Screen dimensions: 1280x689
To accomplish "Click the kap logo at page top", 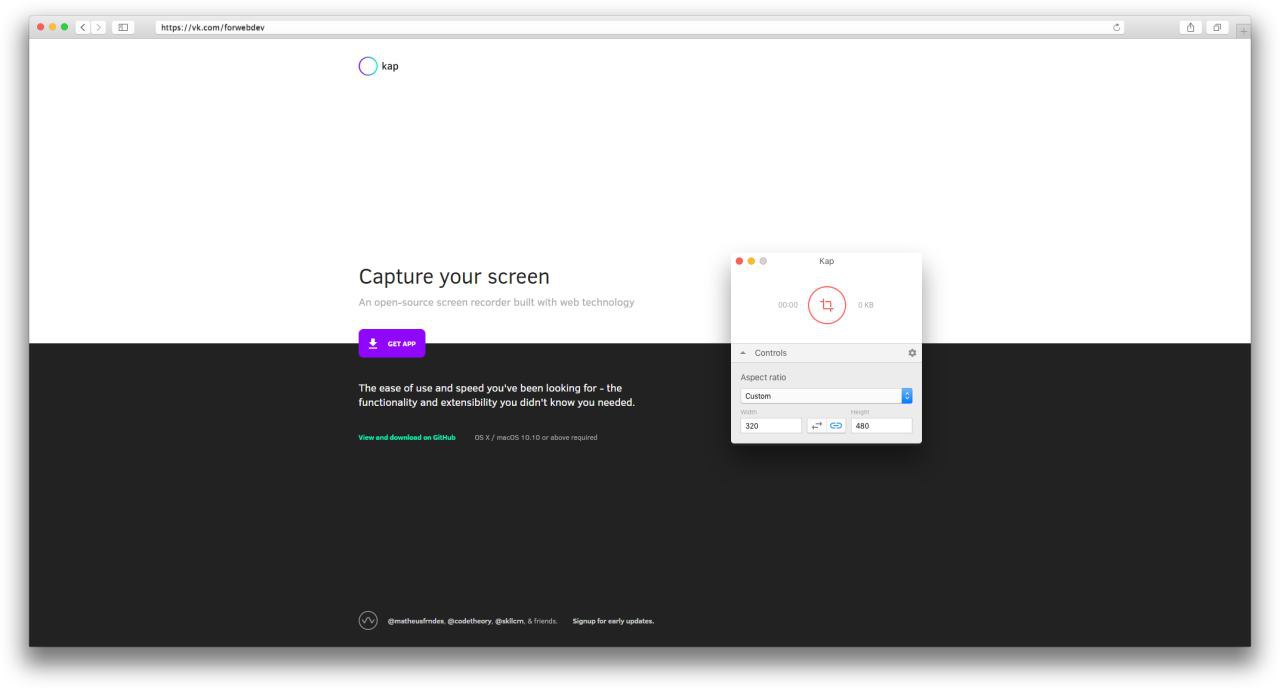I will coord(379,67).
